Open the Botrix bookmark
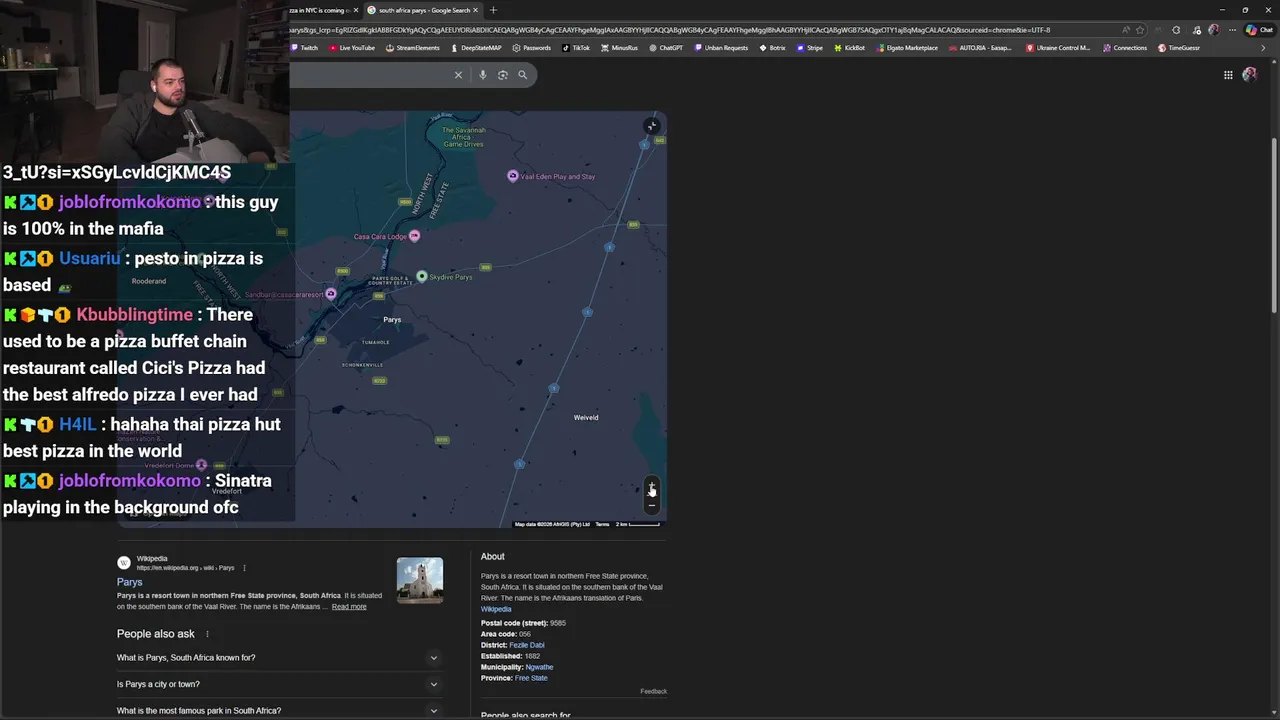Screen dimensions: 1280x720 tap(772, 48)
